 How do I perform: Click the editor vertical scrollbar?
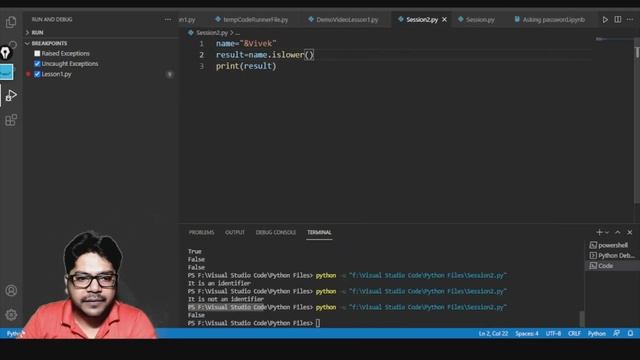click(637, 122)
